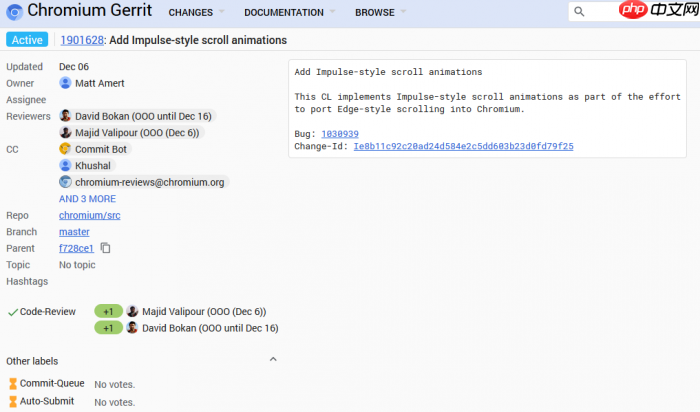This screenshot has width=700, height=412.
Task: Open the master branch link
Action: 74,231
